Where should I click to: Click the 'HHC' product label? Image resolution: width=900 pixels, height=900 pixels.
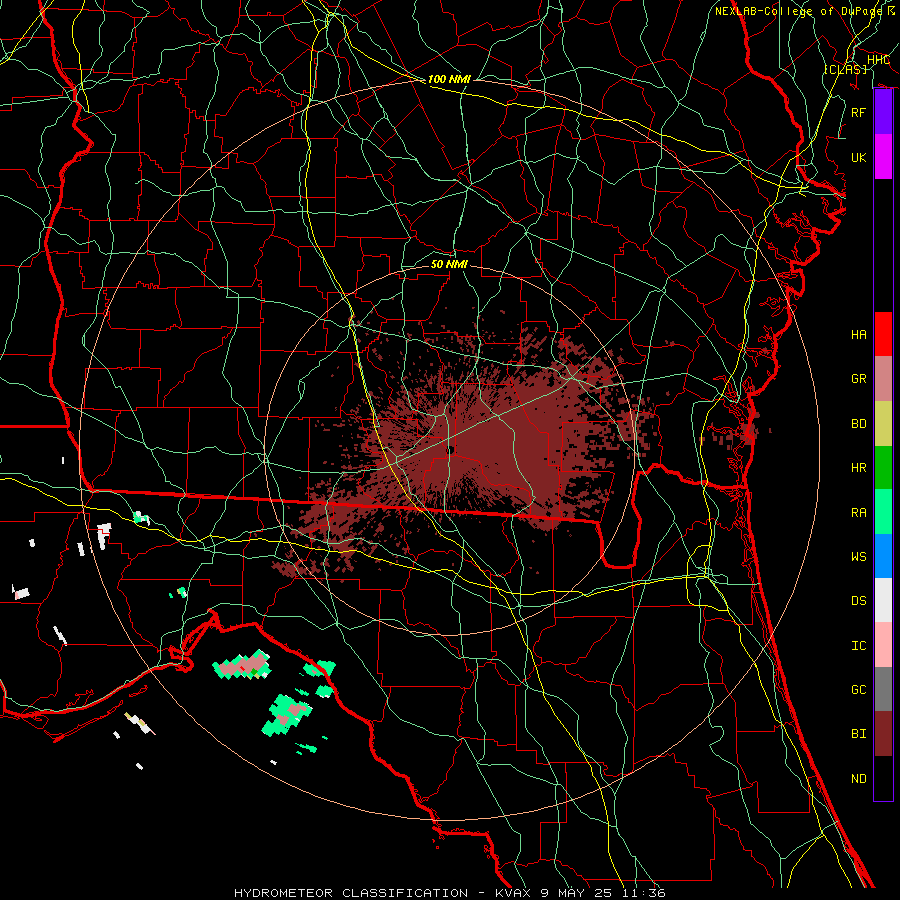pos(878,60)
